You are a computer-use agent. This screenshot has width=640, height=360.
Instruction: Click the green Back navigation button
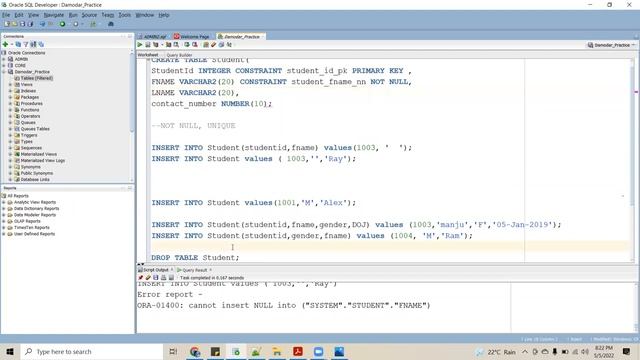click(x=62, y=24)
